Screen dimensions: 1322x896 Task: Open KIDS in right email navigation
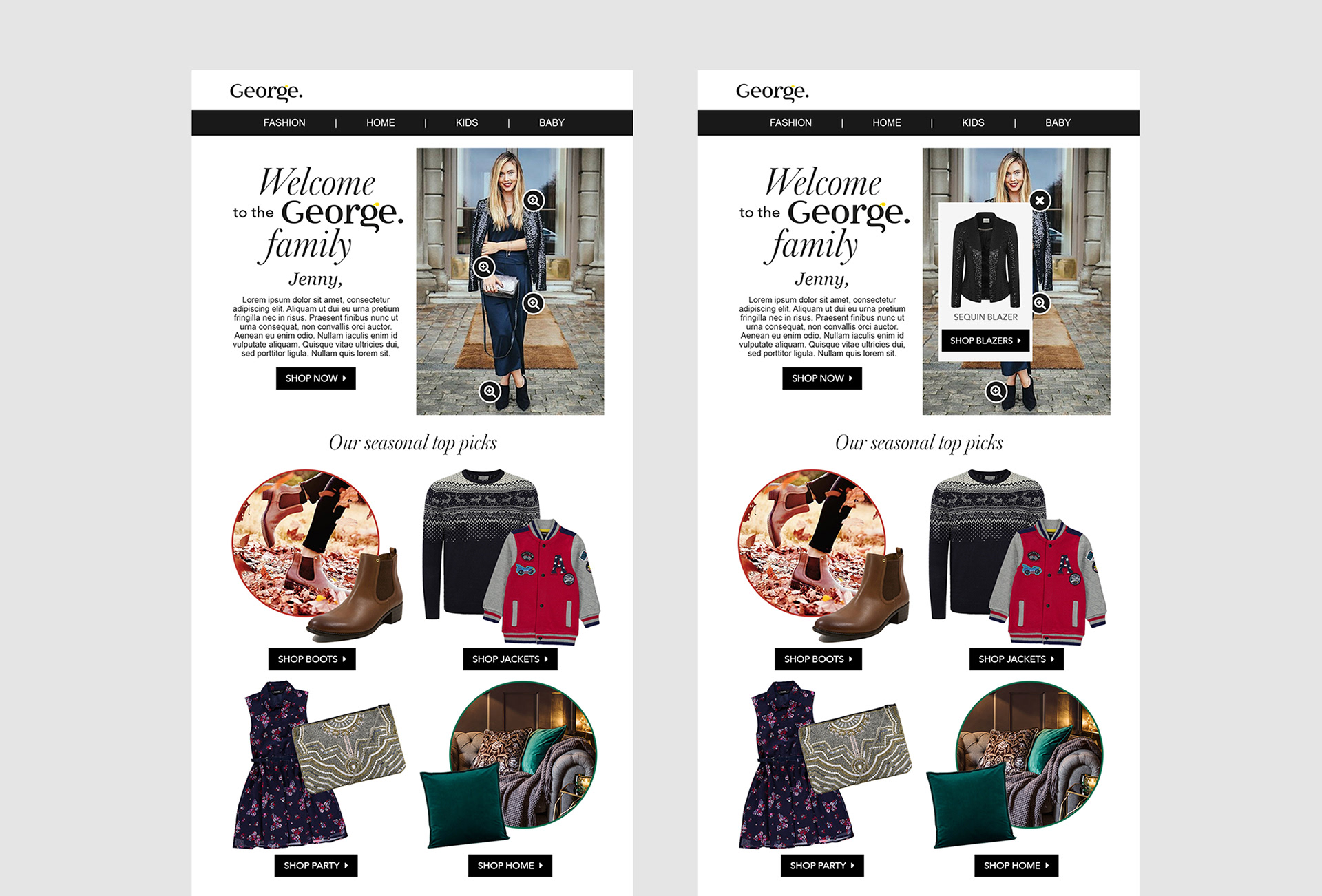(973, 122)
